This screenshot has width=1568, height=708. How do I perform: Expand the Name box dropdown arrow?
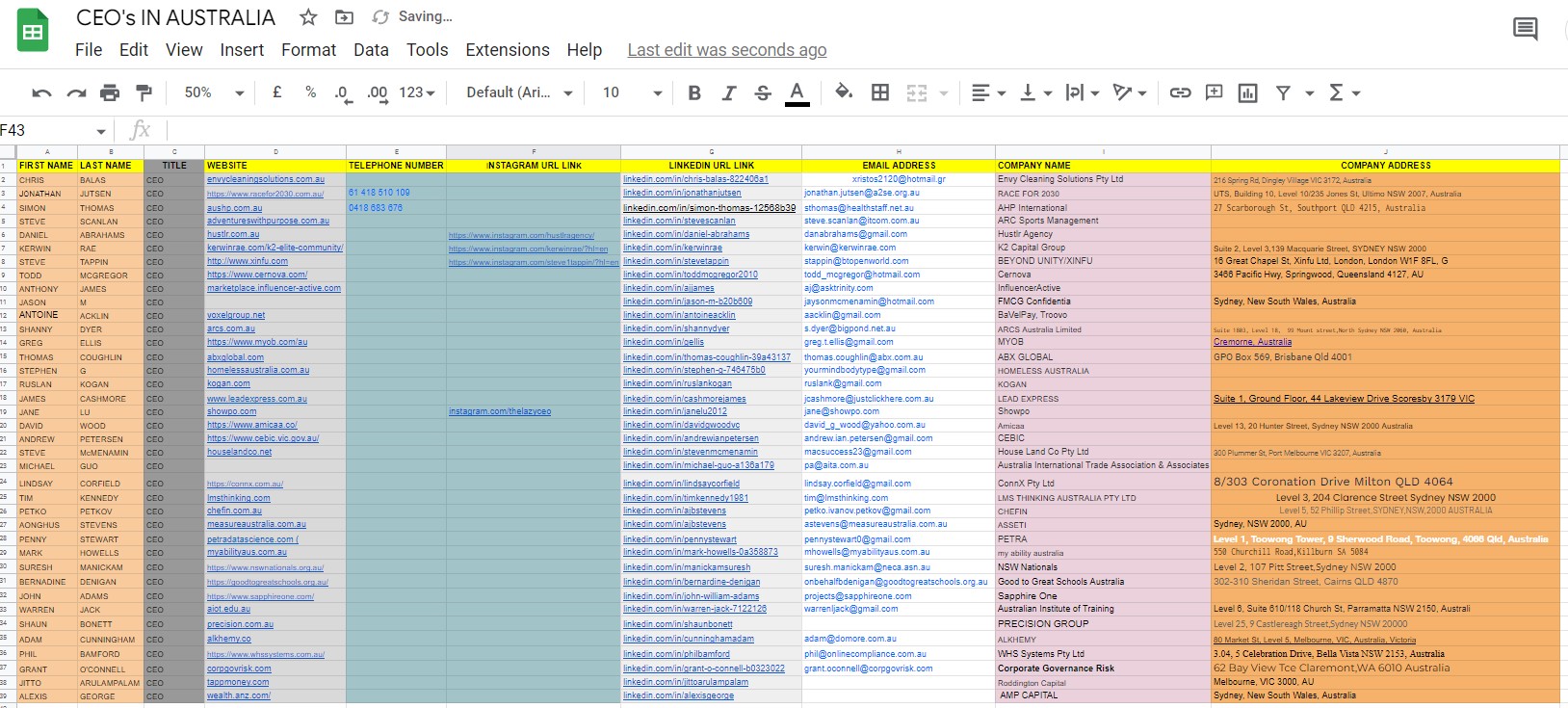pos(101,131)
